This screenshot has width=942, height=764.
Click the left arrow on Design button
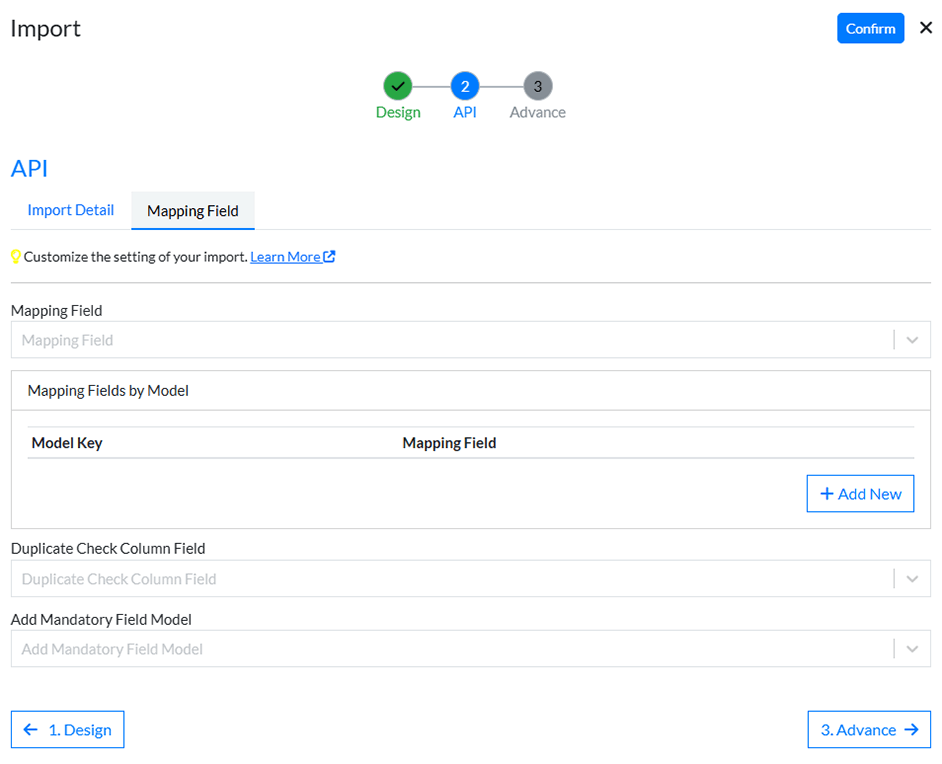31,730
